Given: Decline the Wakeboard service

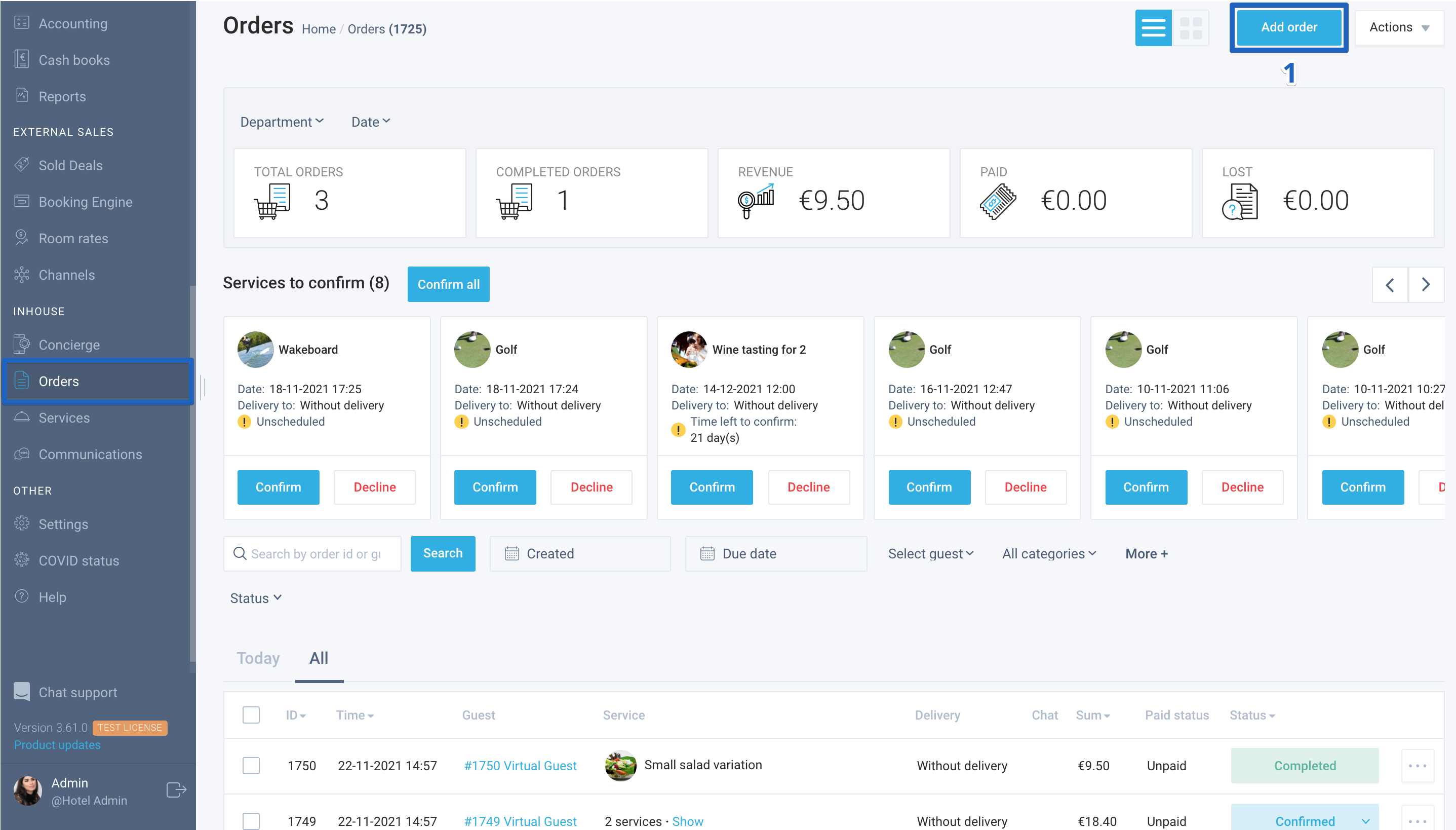Looking at the screenshot, I should 374,487.
